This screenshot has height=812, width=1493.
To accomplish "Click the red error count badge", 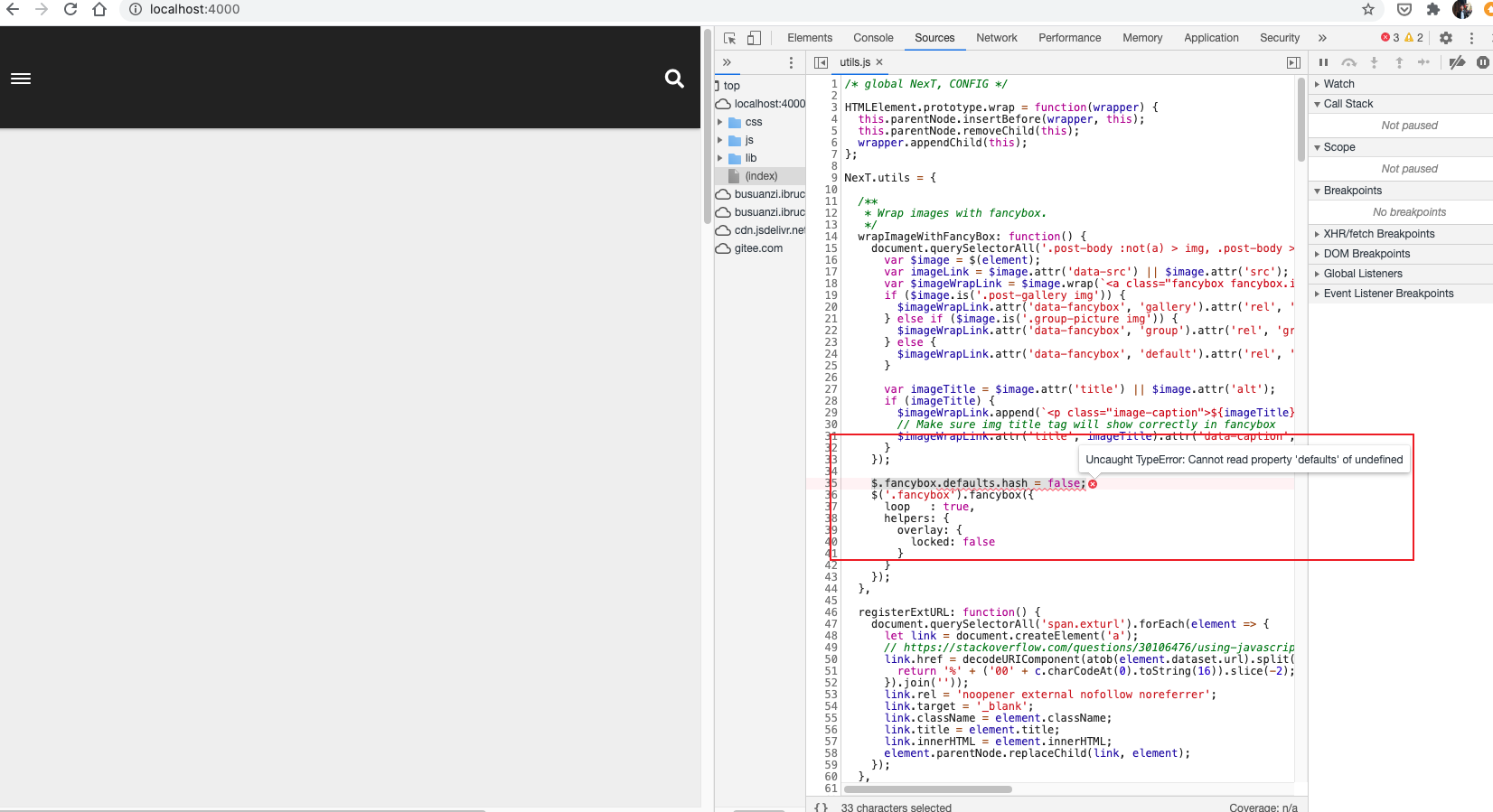I will click(1390, 38).
